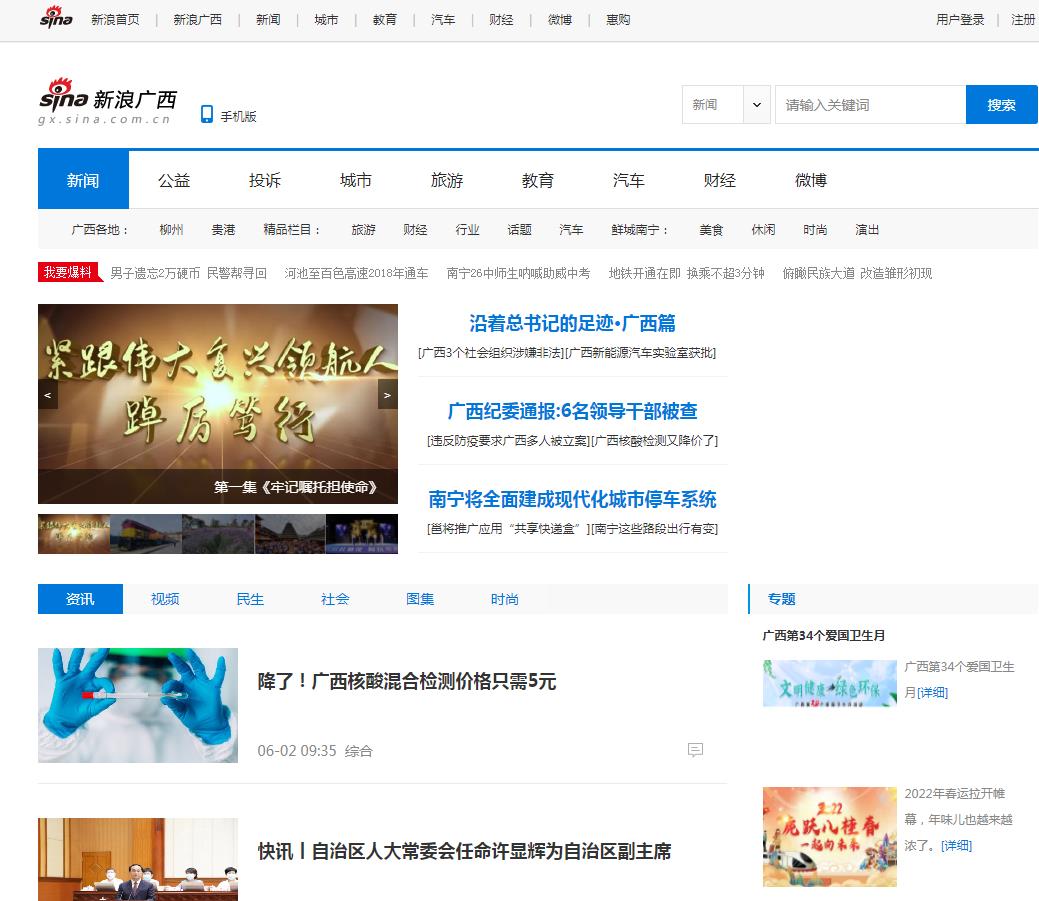1039x901 pixels.
Task: Go to 新浪首页 in top bar
Action: (x=115, y=20)
